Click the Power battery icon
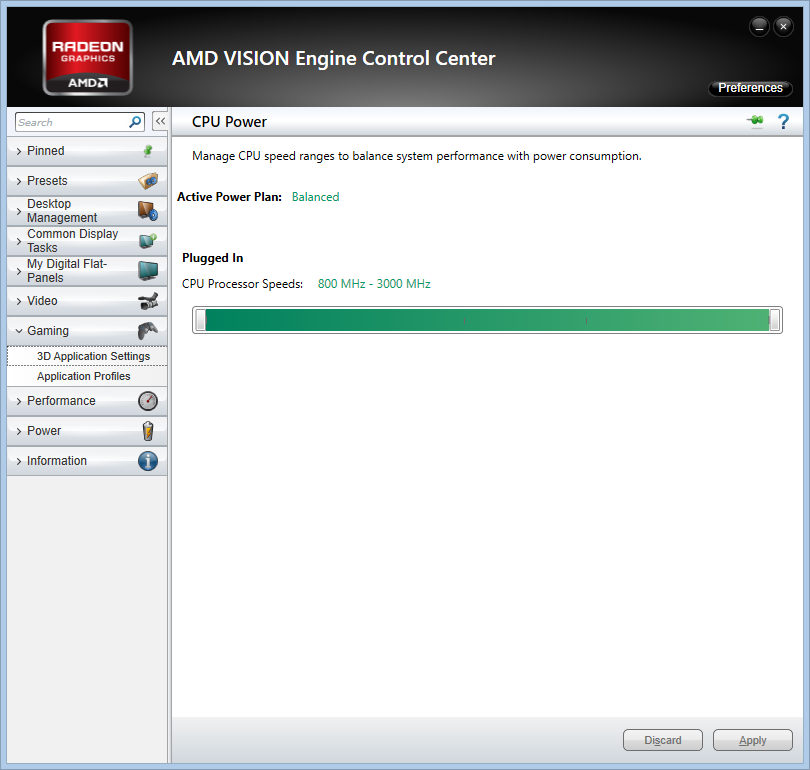 [x=148, y=431]
